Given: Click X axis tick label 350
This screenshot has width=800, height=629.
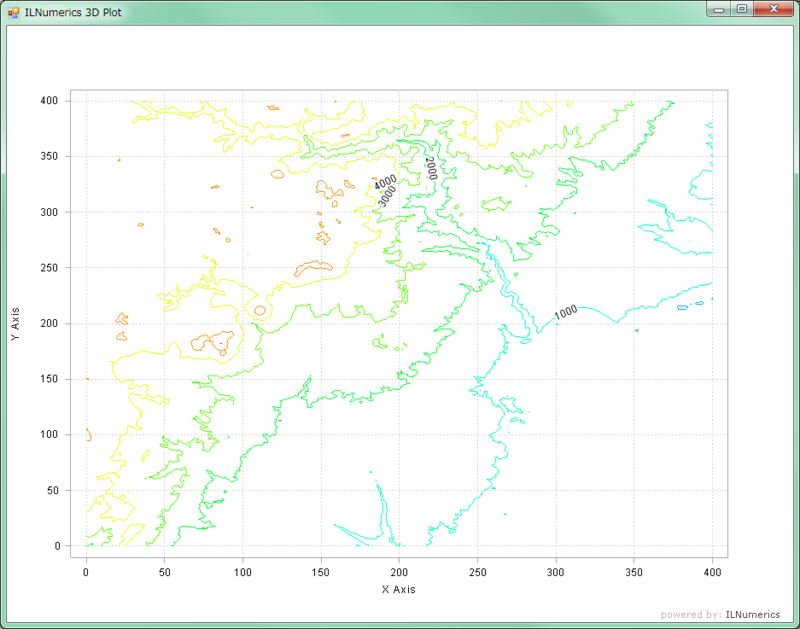Looking at the screenshot, I should (634, 572).
